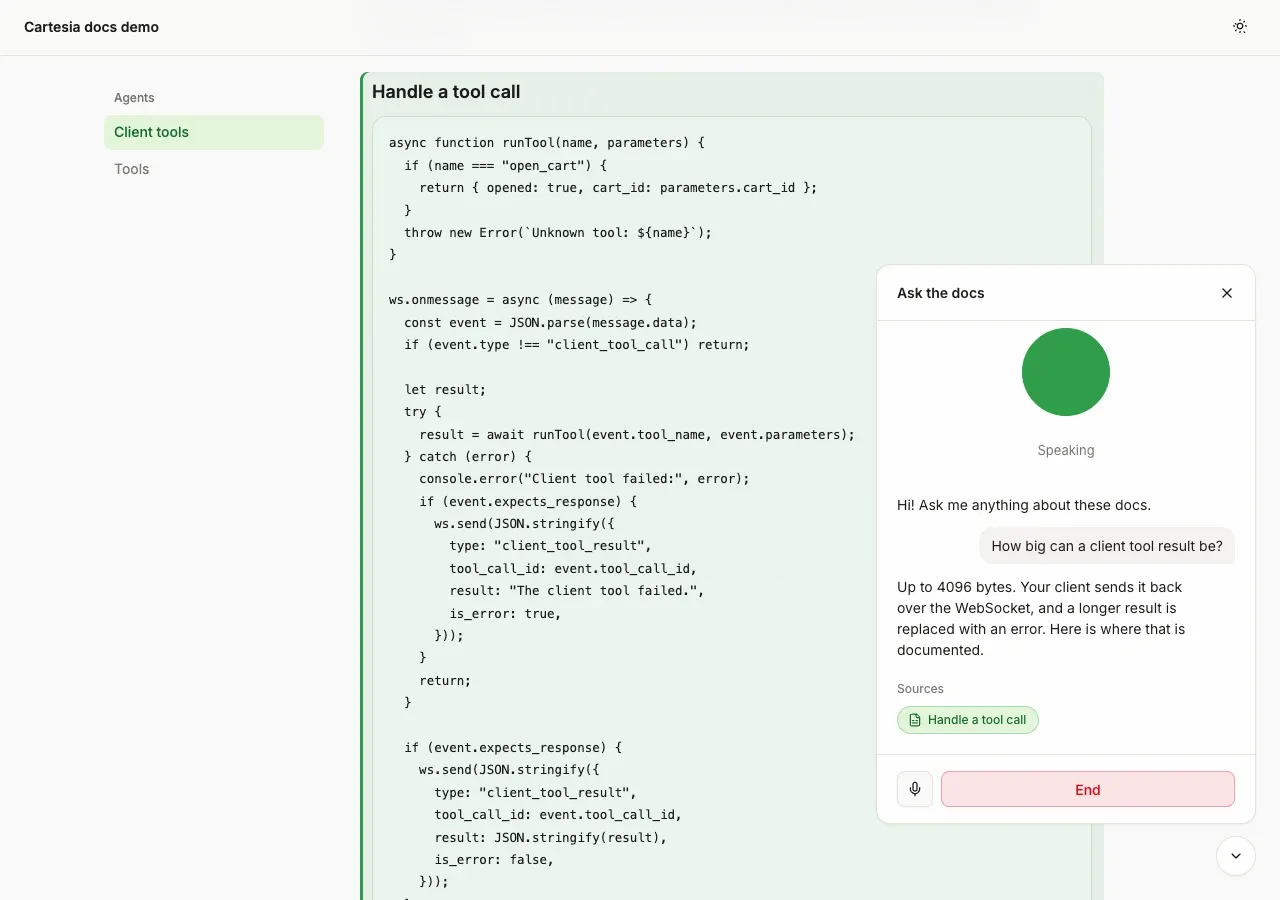Click the Sources label in chat
Viewport: 1280px width, 900px height.
[920, 689]
